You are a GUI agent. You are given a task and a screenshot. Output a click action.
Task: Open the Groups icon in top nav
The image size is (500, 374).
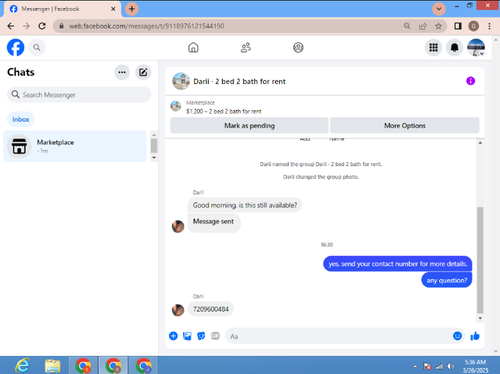point(298,48)
